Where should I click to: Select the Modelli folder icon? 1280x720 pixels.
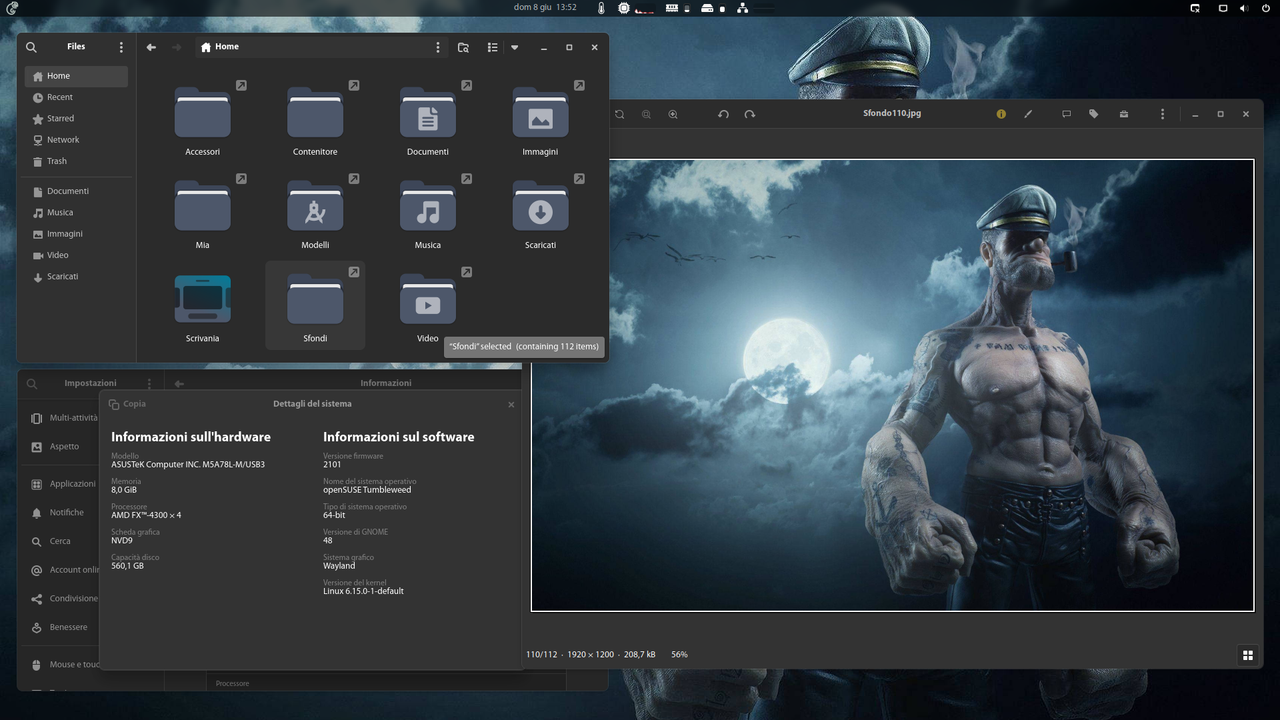coord(315,205)
